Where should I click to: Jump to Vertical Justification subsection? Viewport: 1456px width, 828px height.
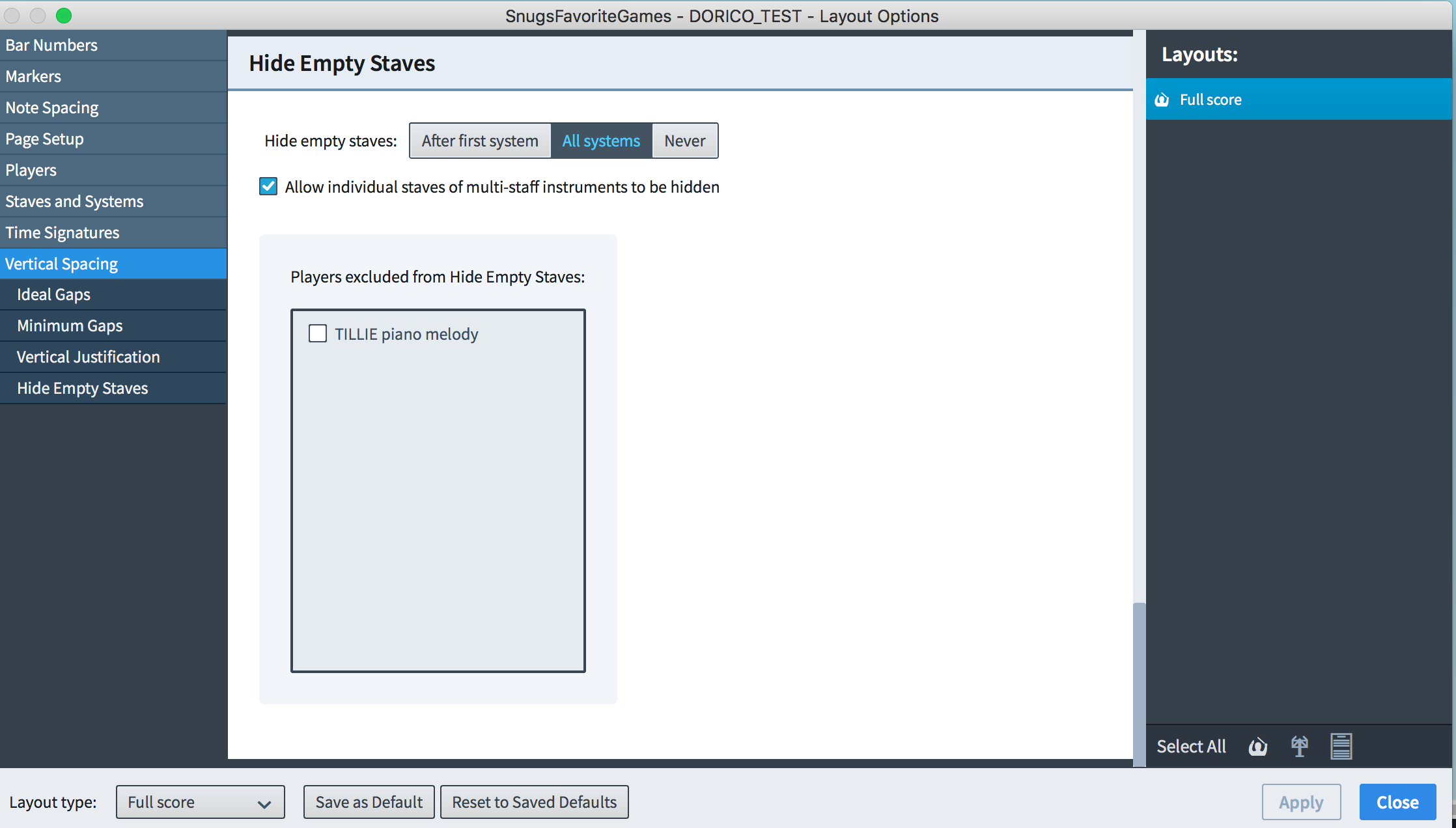click(x=88, y=357)
